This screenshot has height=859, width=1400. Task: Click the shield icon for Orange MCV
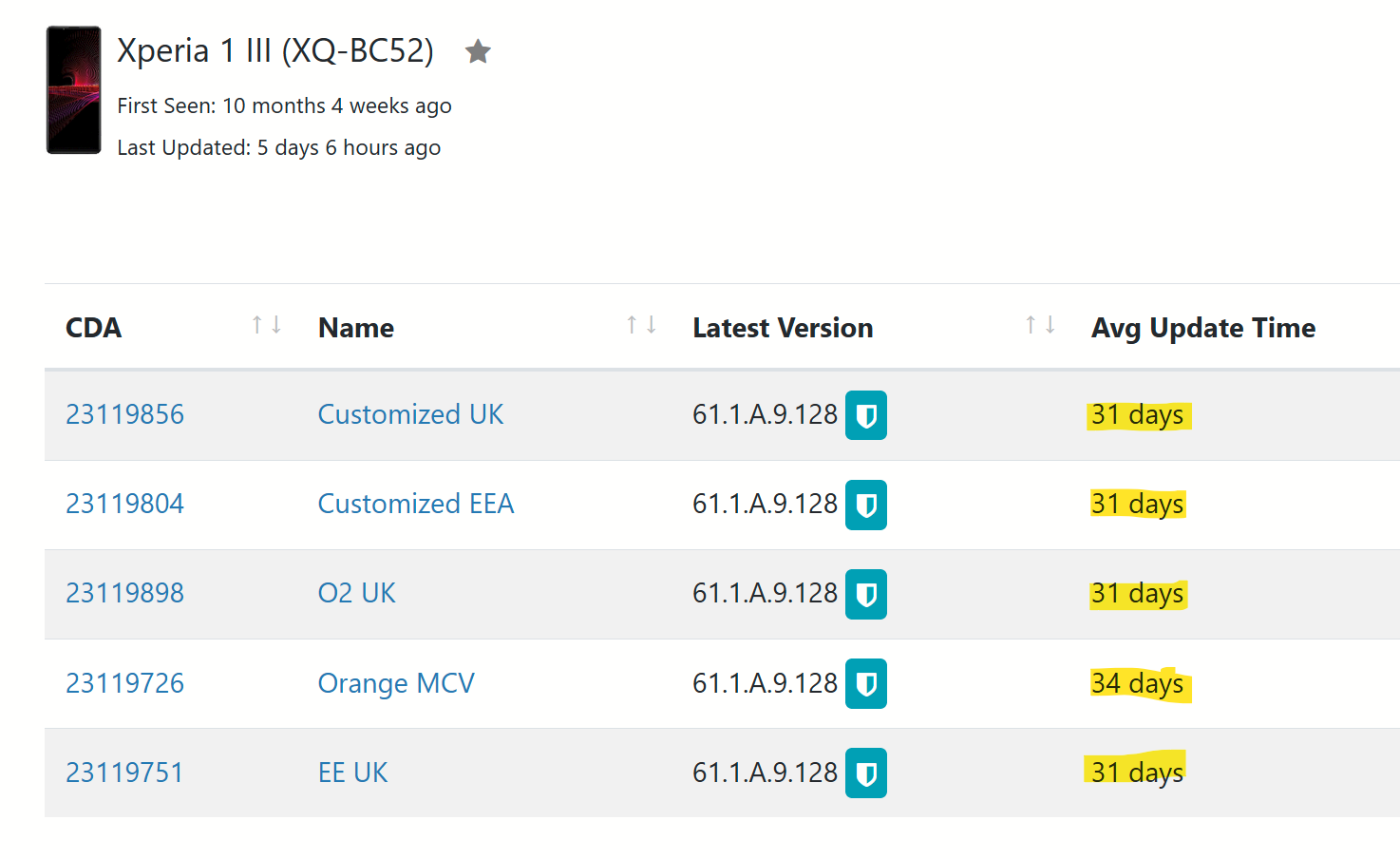[866, 683]
